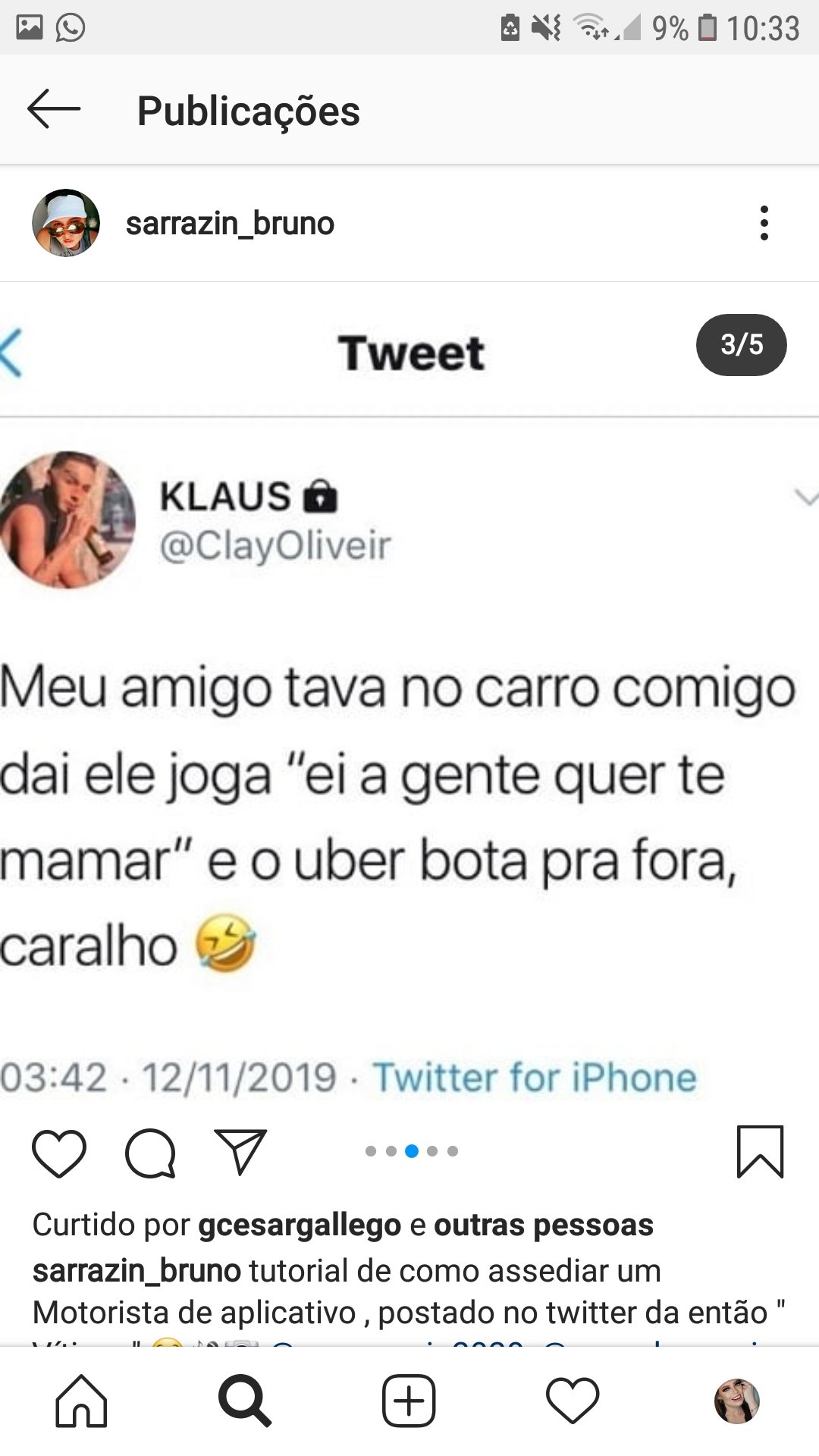Viewport: 819px width, 1456px height.
Task: Open WhatsApp notification icon in status bar
Action: click(71, 28)
